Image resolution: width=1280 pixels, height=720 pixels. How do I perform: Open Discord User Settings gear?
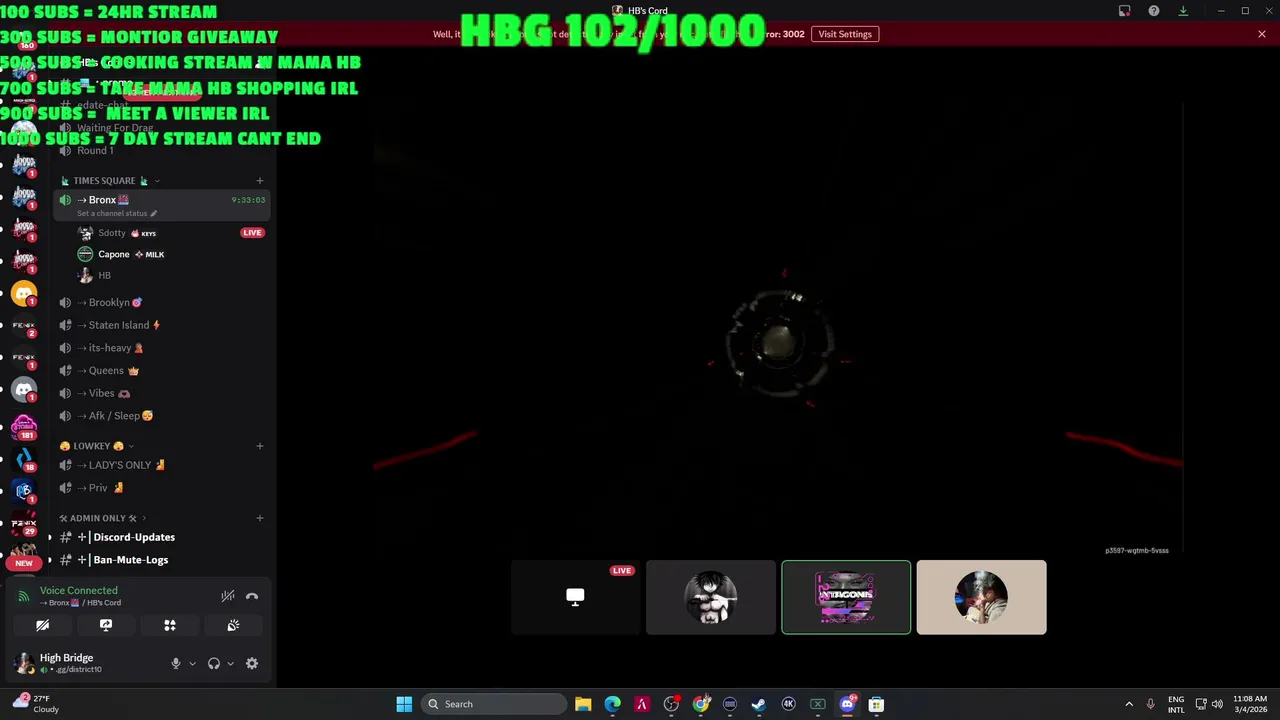click(x=252, y=663)
